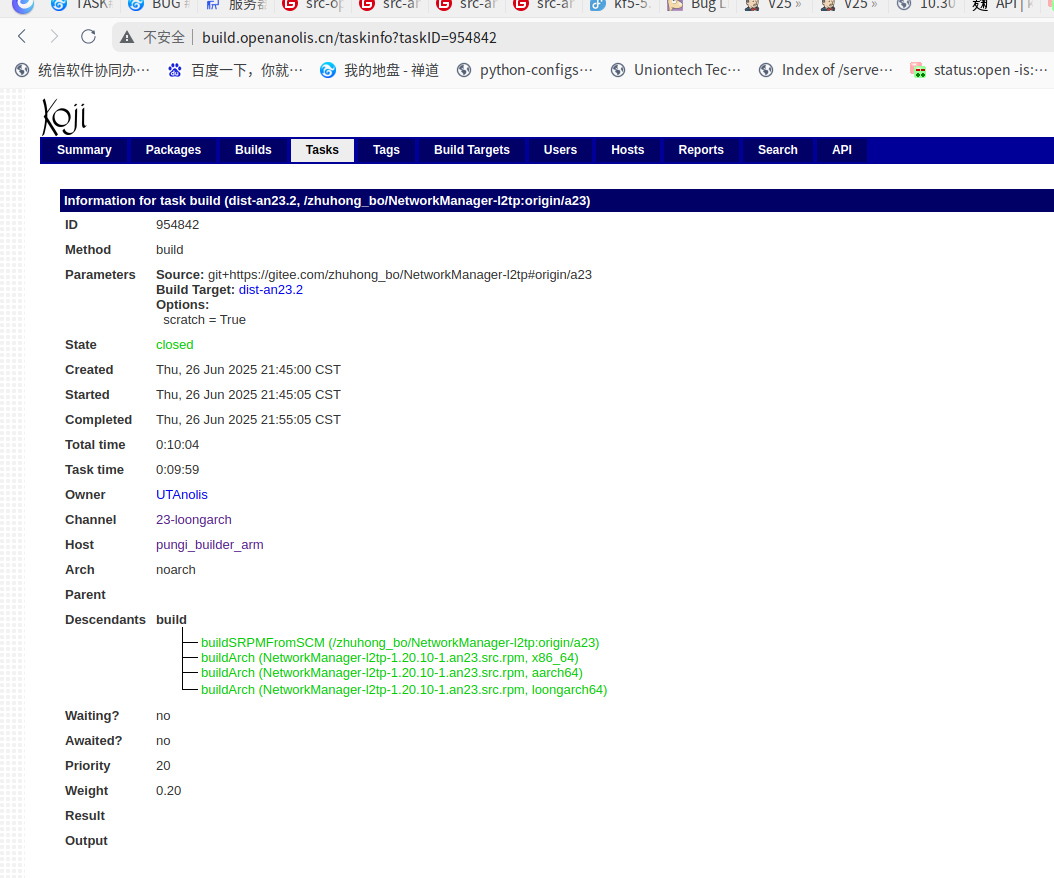Open the 百度一下 bookmark
1054x878 pixels.
tap(235, 70)
